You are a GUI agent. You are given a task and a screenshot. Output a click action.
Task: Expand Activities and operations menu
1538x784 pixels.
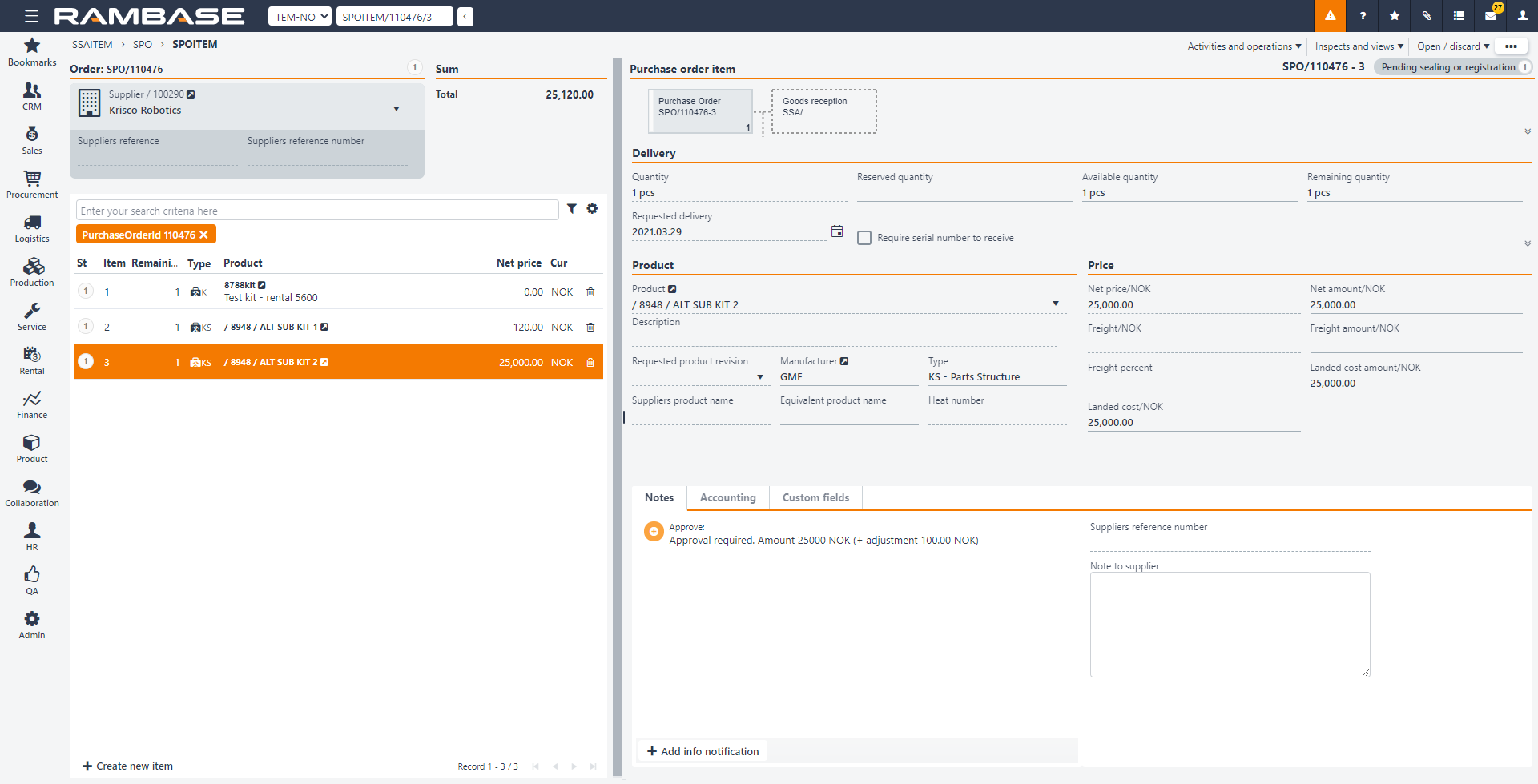coord(1244,46)
